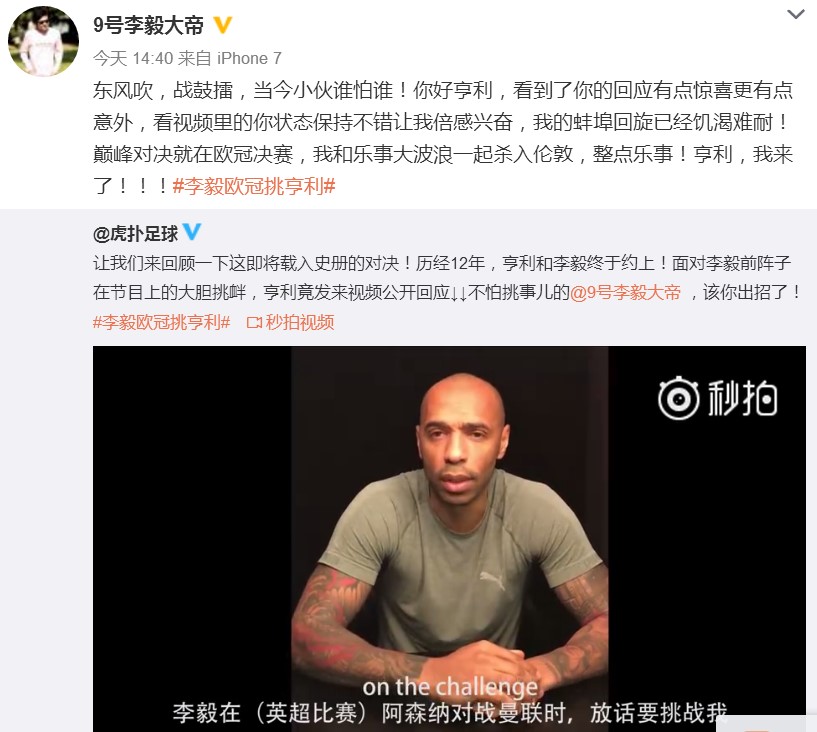Open the 今天 14:40 timestamp link
This screenshot has height=732, width=817.
[x=133, y=58]
